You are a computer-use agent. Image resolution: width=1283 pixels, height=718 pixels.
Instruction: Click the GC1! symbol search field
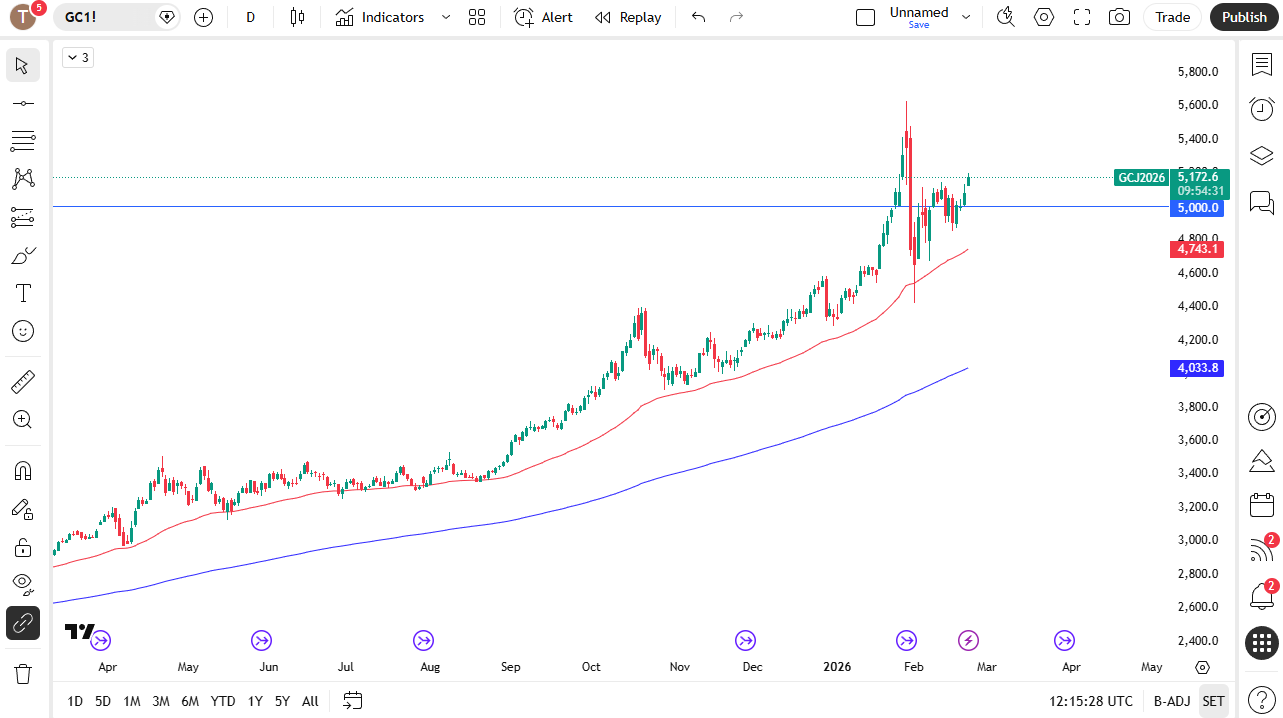click(x=116, y=17)
